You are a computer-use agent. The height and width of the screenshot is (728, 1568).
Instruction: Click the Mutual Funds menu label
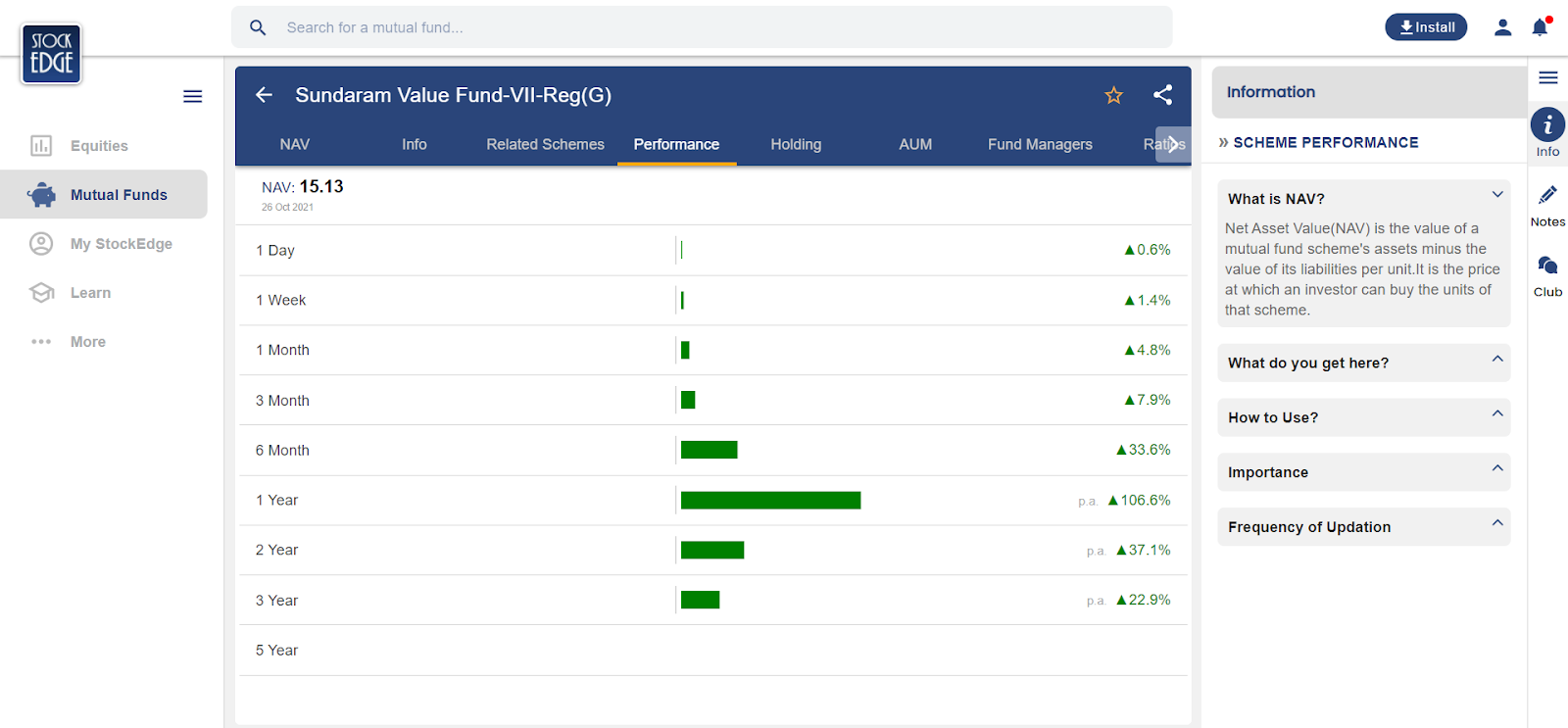(x=119, y=195)
